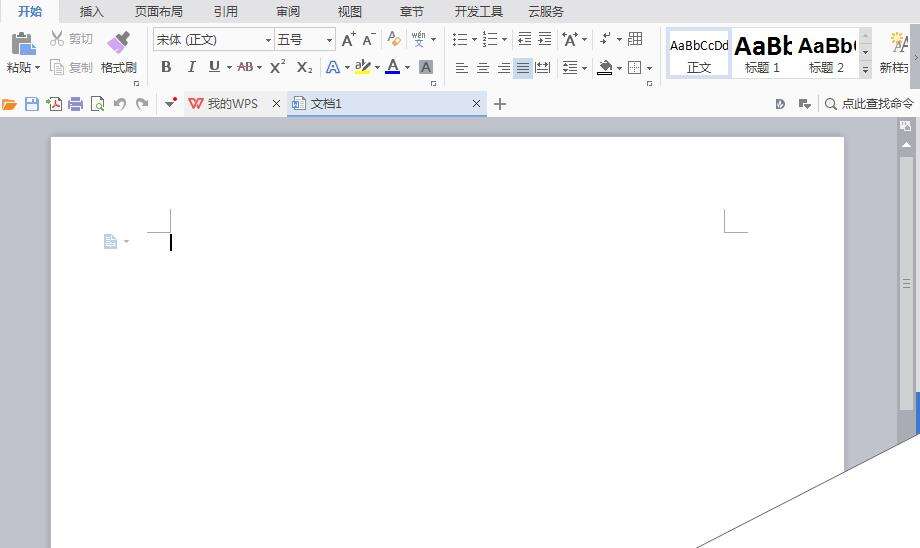
Task: Align text left
Action: (x=462, y=68)
